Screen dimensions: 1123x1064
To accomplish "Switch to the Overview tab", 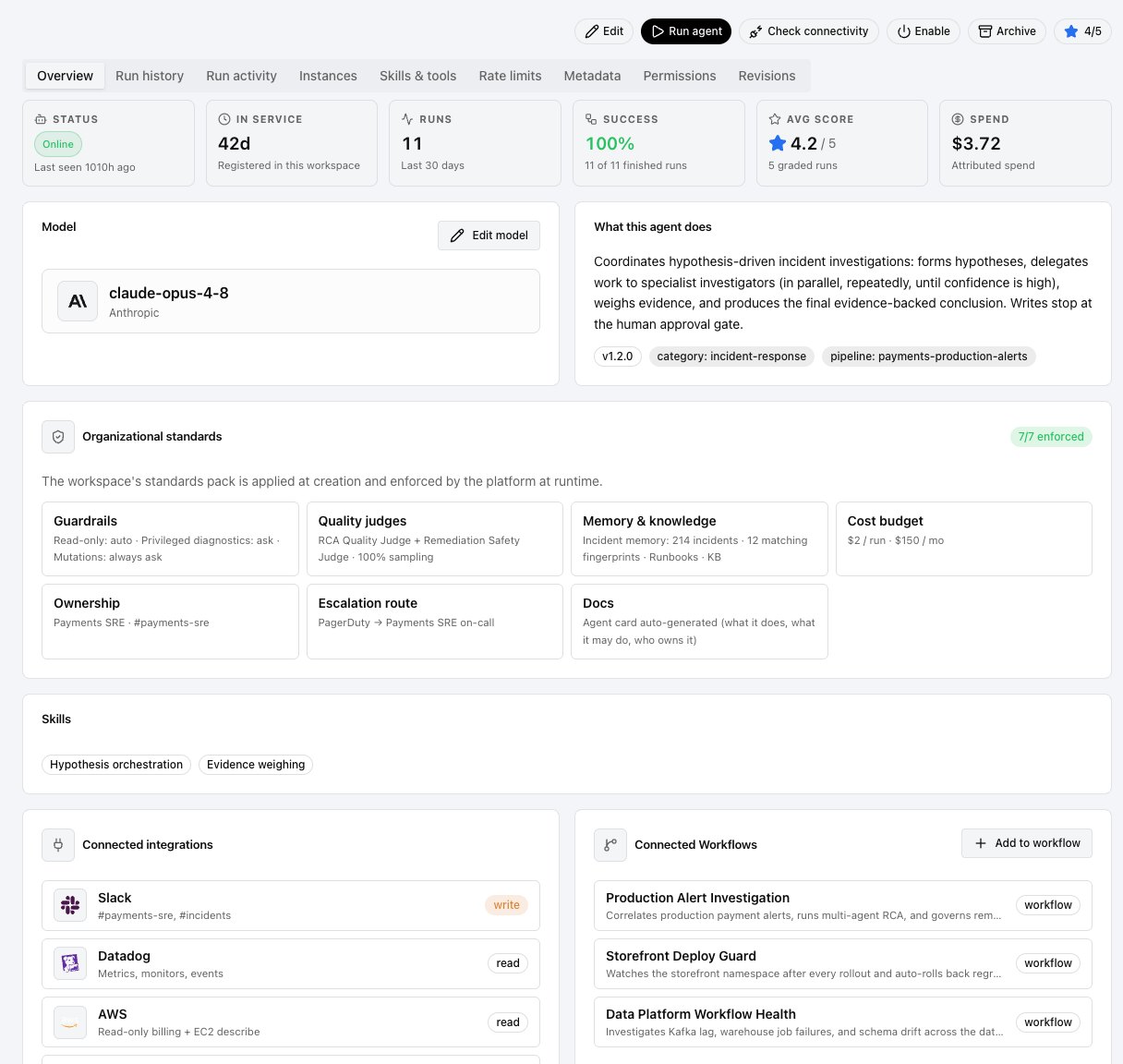I will 65,76.
